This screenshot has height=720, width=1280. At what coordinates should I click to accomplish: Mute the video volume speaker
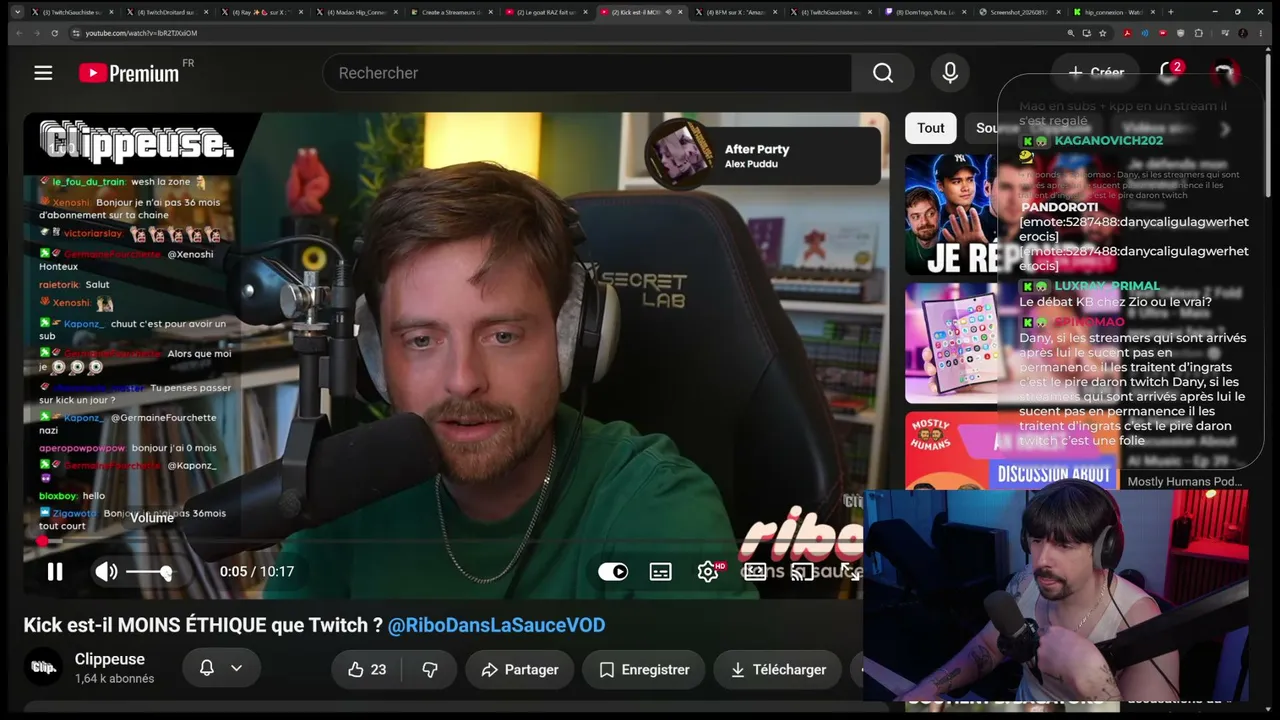tap(106, 571)
